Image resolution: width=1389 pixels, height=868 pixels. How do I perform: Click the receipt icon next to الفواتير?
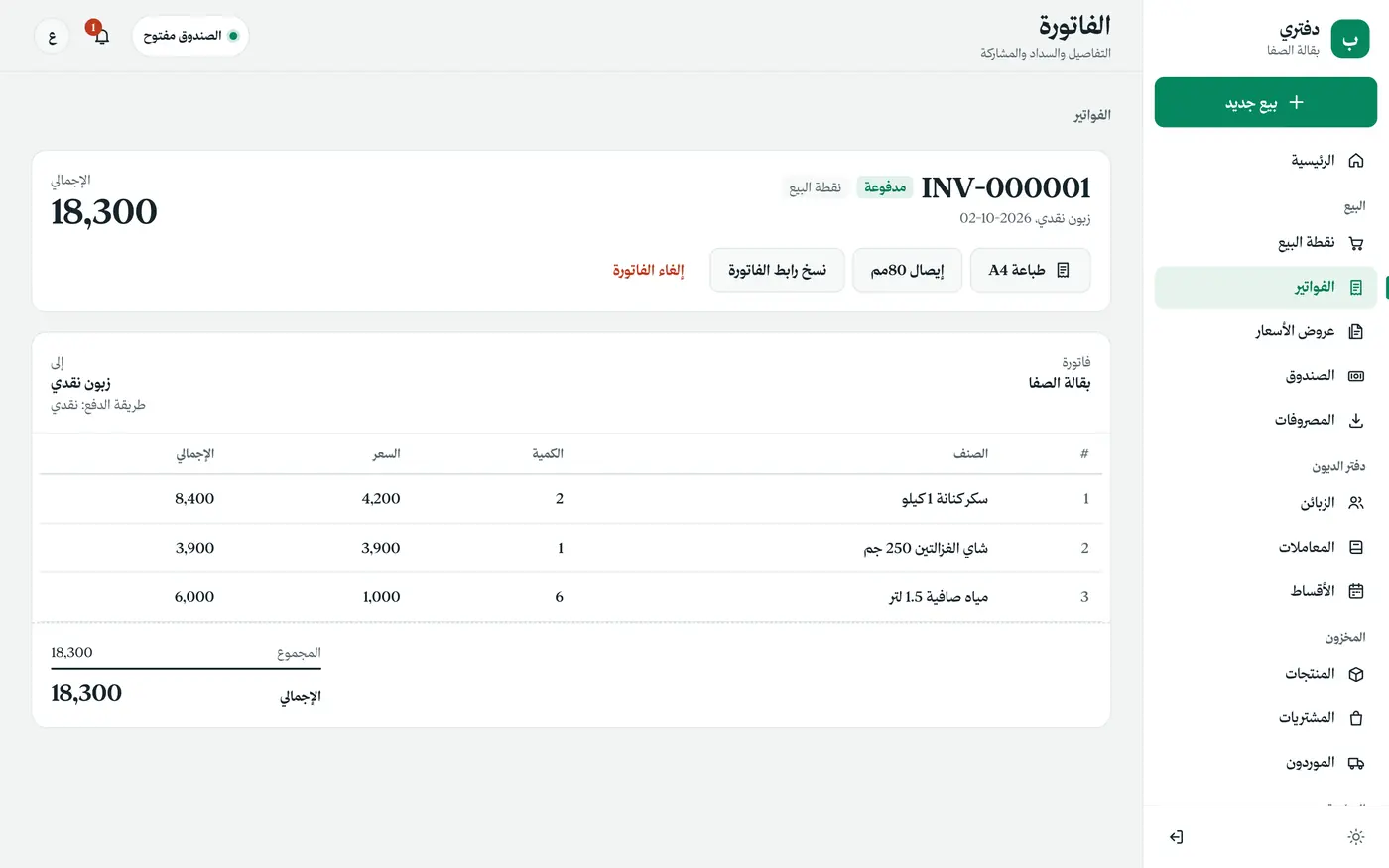[1356, 288]
